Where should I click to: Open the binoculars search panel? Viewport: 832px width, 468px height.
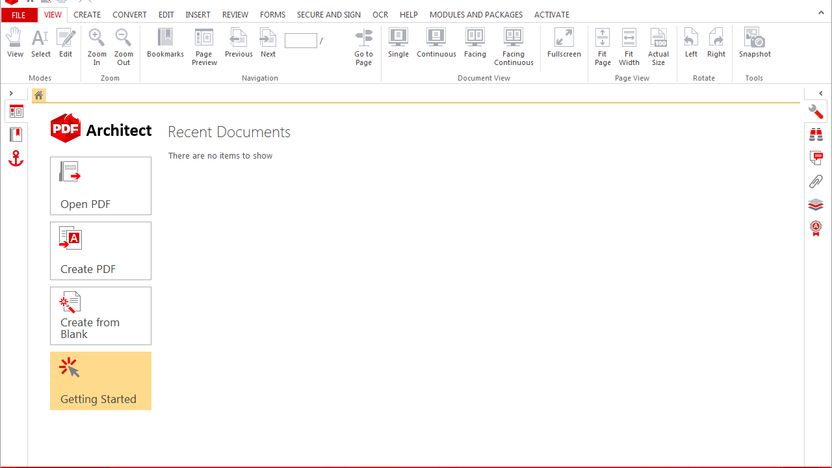pos(816,134)
